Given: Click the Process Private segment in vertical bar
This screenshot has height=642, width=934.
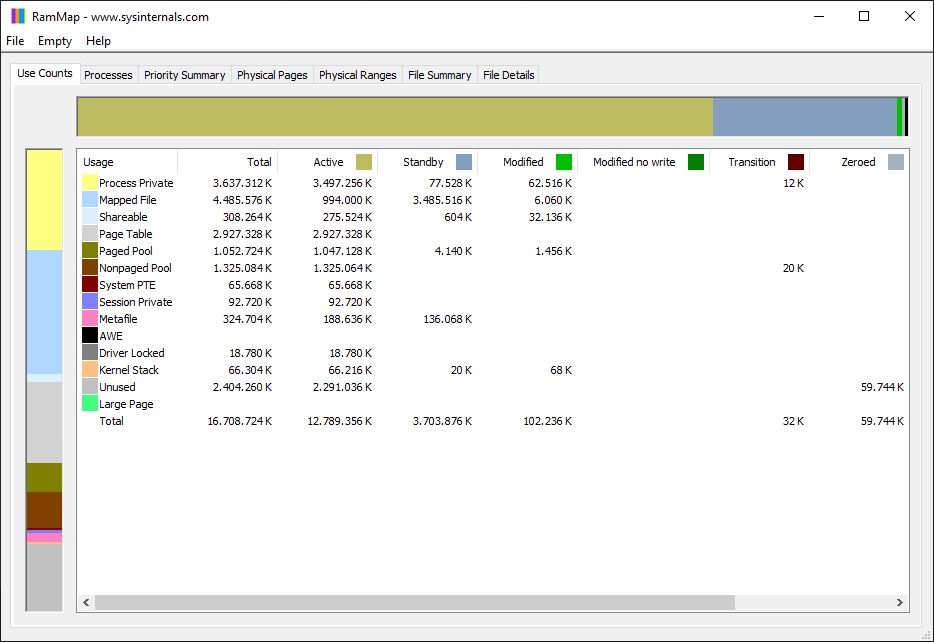Looking at the screenshot, I should point(44,200).
